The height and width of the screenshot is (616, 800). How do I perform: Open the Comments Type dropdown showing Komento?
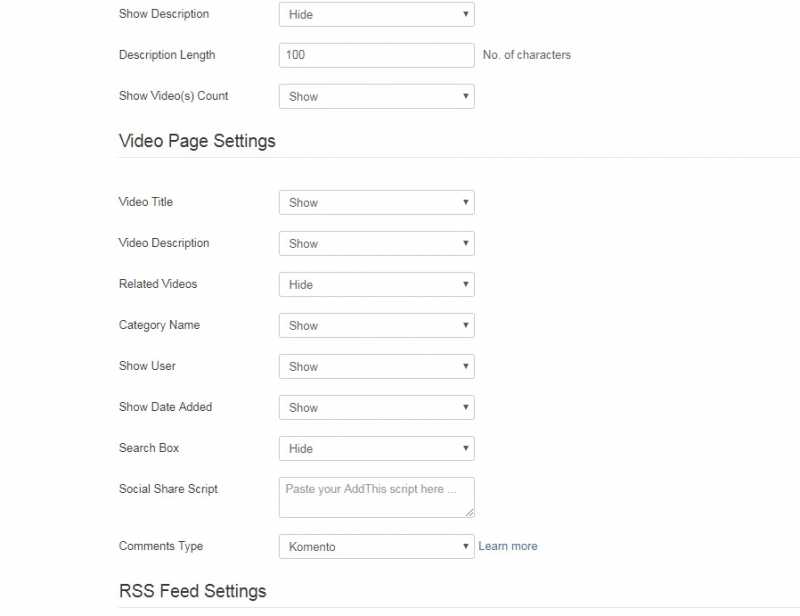pos(376,547)
